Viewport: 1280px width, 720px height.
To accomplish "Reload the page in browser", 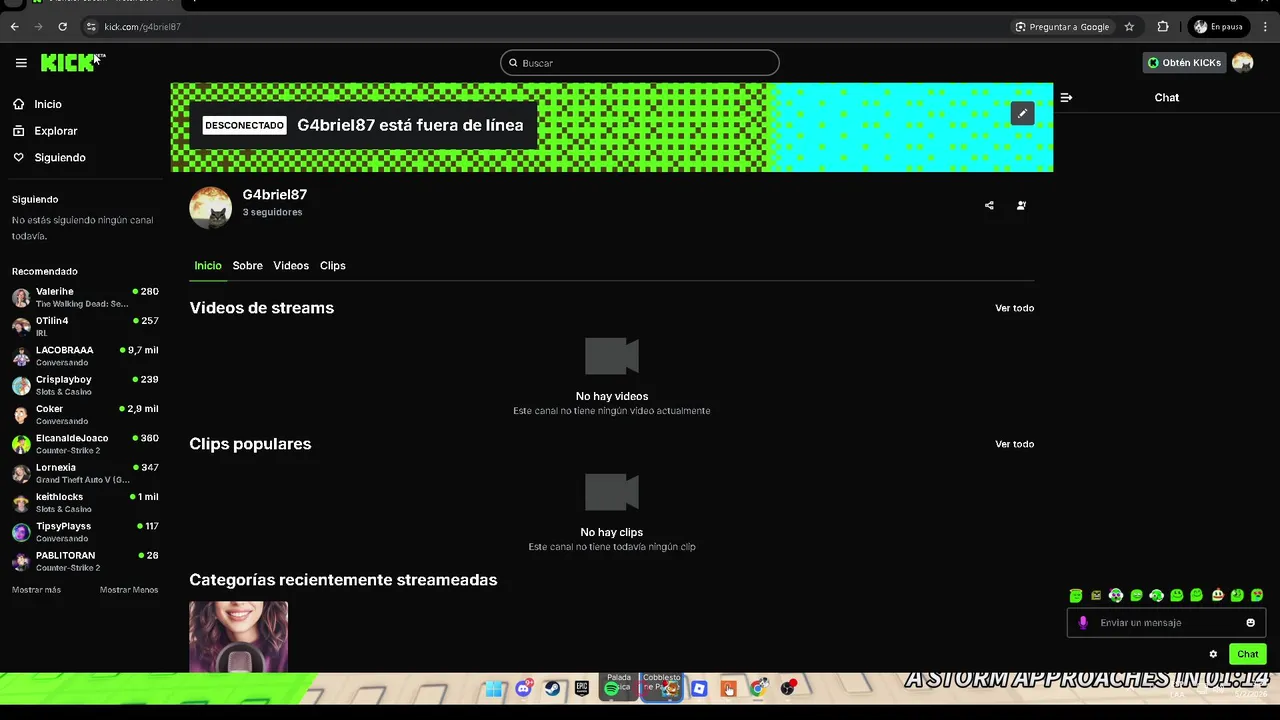I will pos(62,27).
